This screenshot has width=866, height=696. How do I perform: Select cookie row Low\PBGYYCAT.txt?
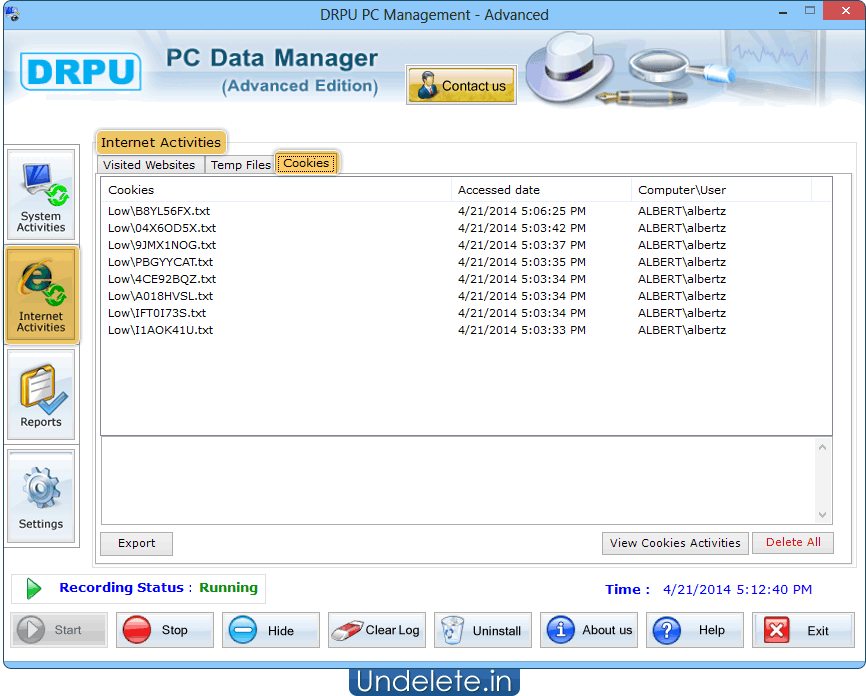pyautogui.click(x=466, y=262)
